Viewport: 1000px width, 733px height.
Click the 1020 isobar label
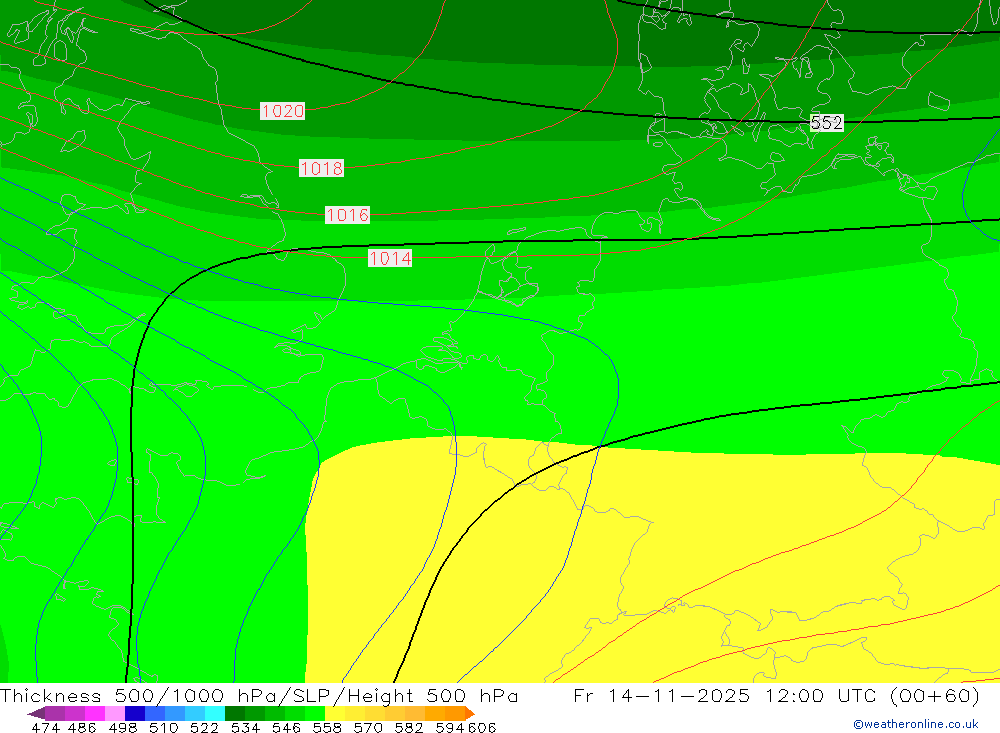click(283, 111)
